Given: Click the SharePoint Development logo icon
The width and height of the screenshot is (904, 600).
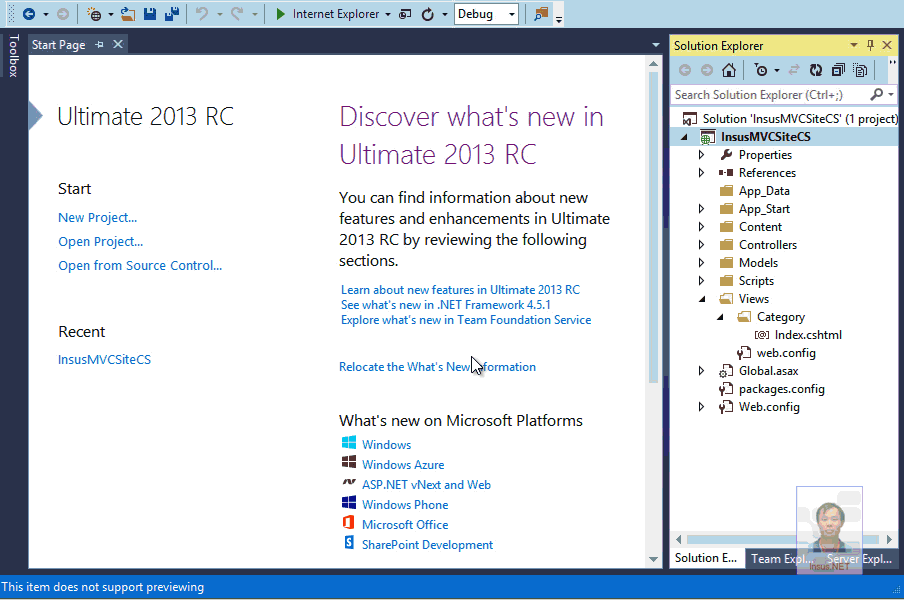Looking at the screenshot, I should (349, 542).
